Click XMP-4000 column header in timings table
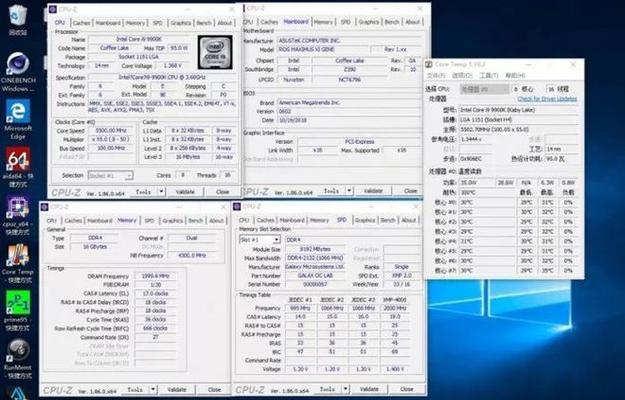Viewport: 625px width, 400px height. pyautogui.click(x=395, y=299)
